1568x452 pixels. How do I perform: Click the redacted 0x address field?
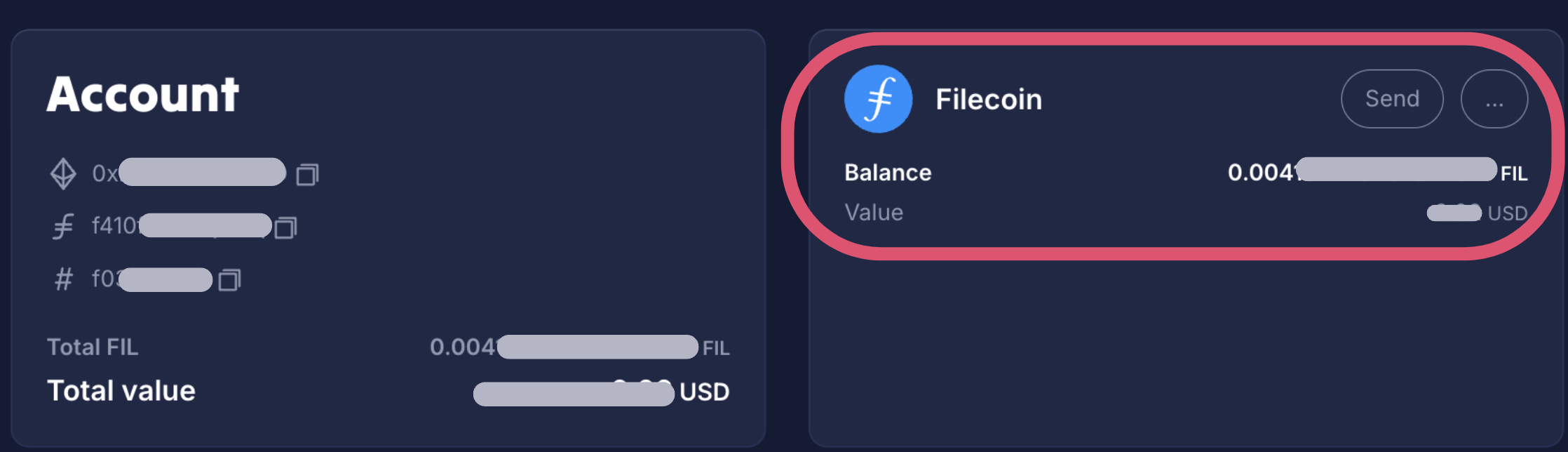coord(203,173)
